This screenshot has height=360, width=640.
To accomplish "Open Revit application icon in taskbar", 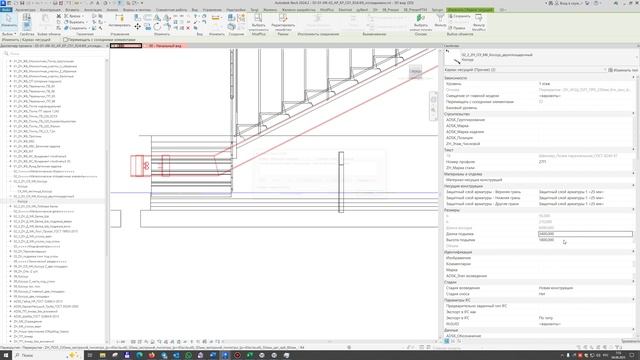I will click(x=225, y=356).
